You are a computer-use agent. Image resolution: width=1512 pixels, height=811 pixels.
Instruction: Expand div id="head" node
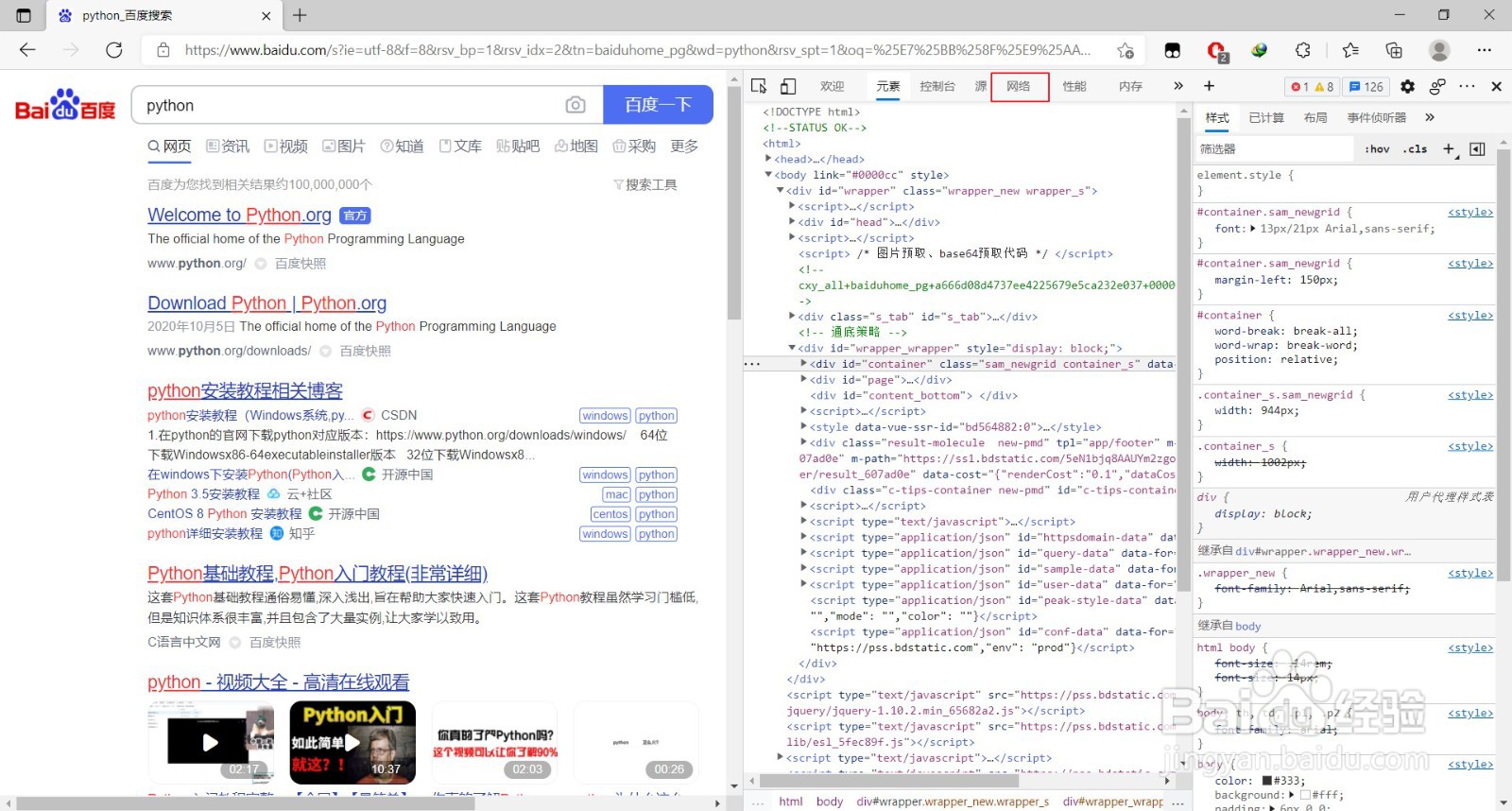point(792,222)
